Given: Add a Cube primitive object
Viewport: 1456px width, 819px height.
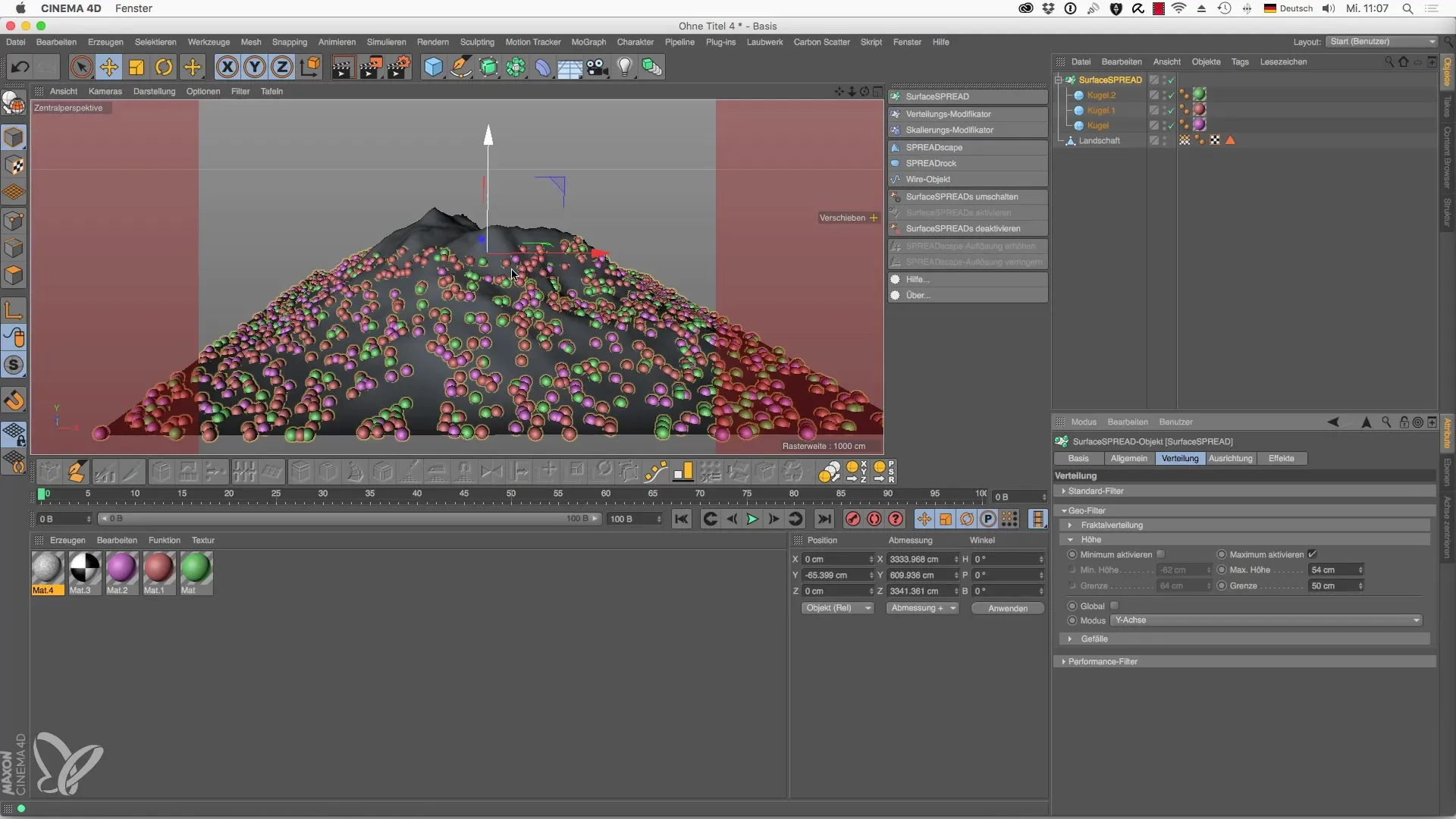Looking at the screenshot, I should (433, 67).
